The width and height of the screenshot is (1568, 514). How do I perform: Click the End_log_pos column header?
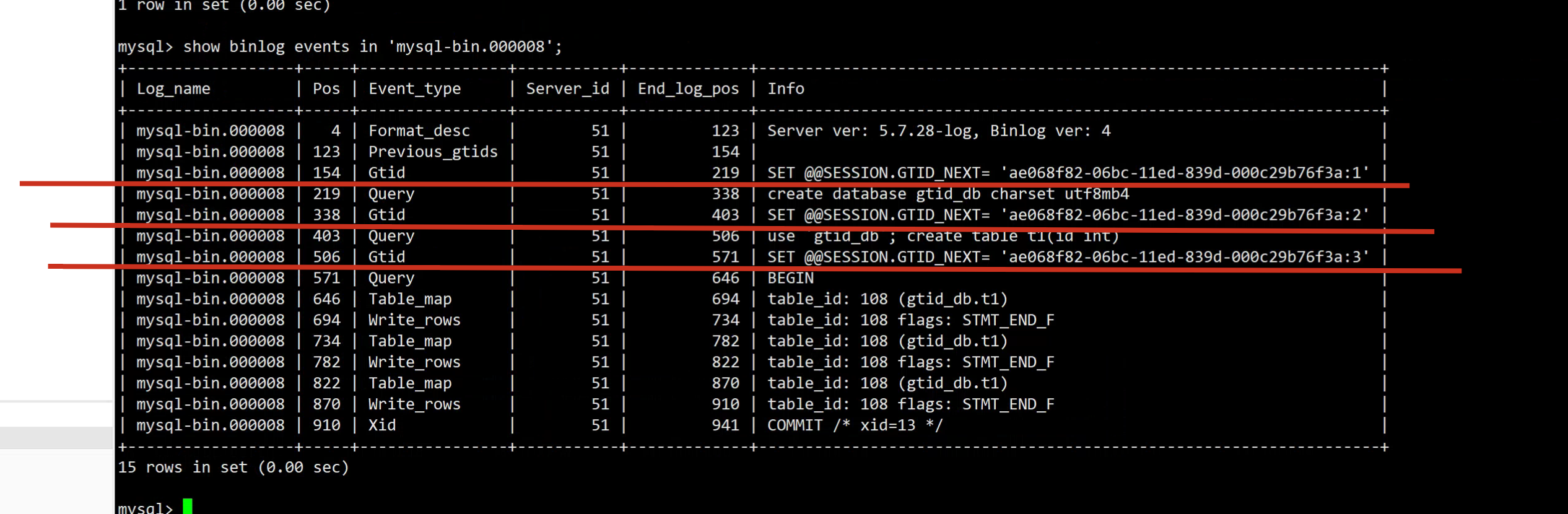(688, 89)
